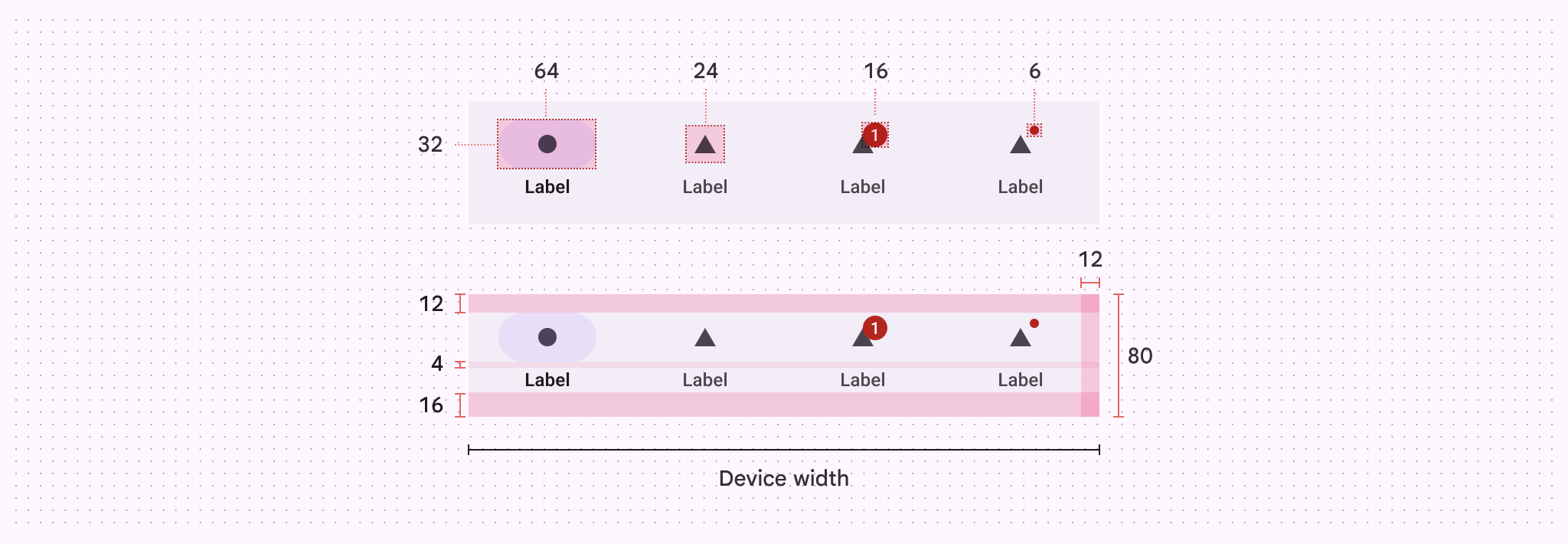1568x544 pixels.
Task: Click the circle icon in the lower navigation bar
Action: tap(547, 337)
